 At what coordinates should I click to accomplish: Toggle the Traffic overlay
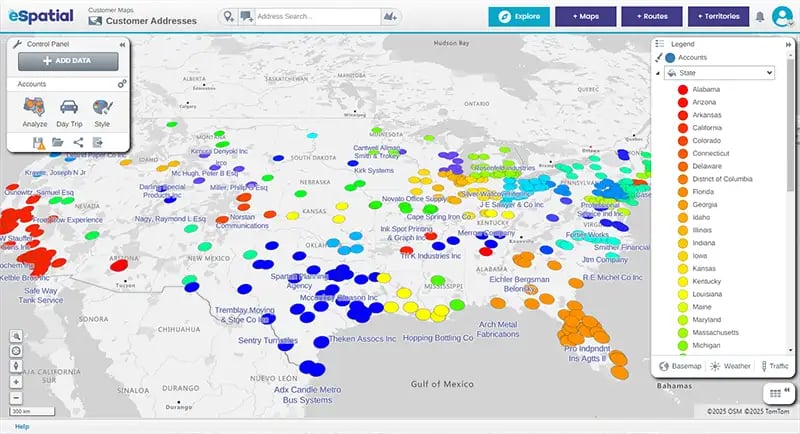(x=774, y=366)
